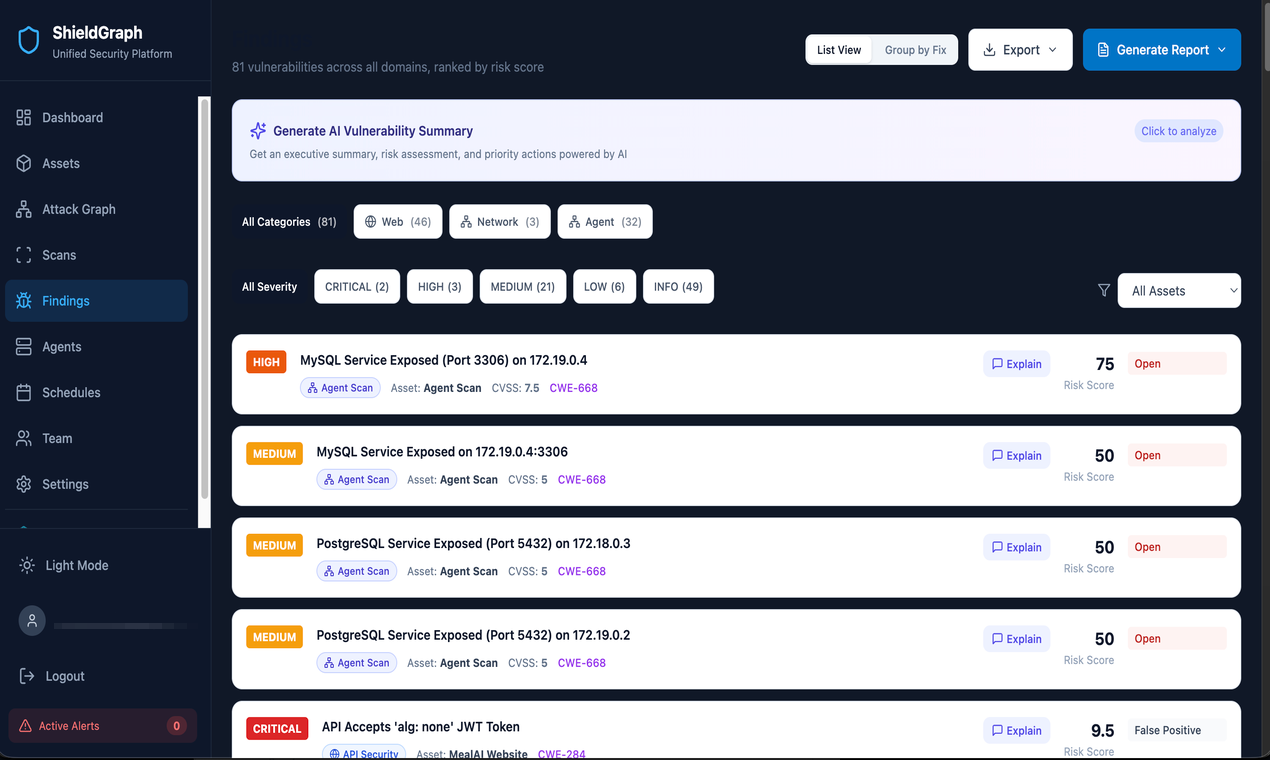The width and height of the screenshot is (1270, 760).
Task: Select the Schedules calendar icon
Action: click(x=23, y=392)
